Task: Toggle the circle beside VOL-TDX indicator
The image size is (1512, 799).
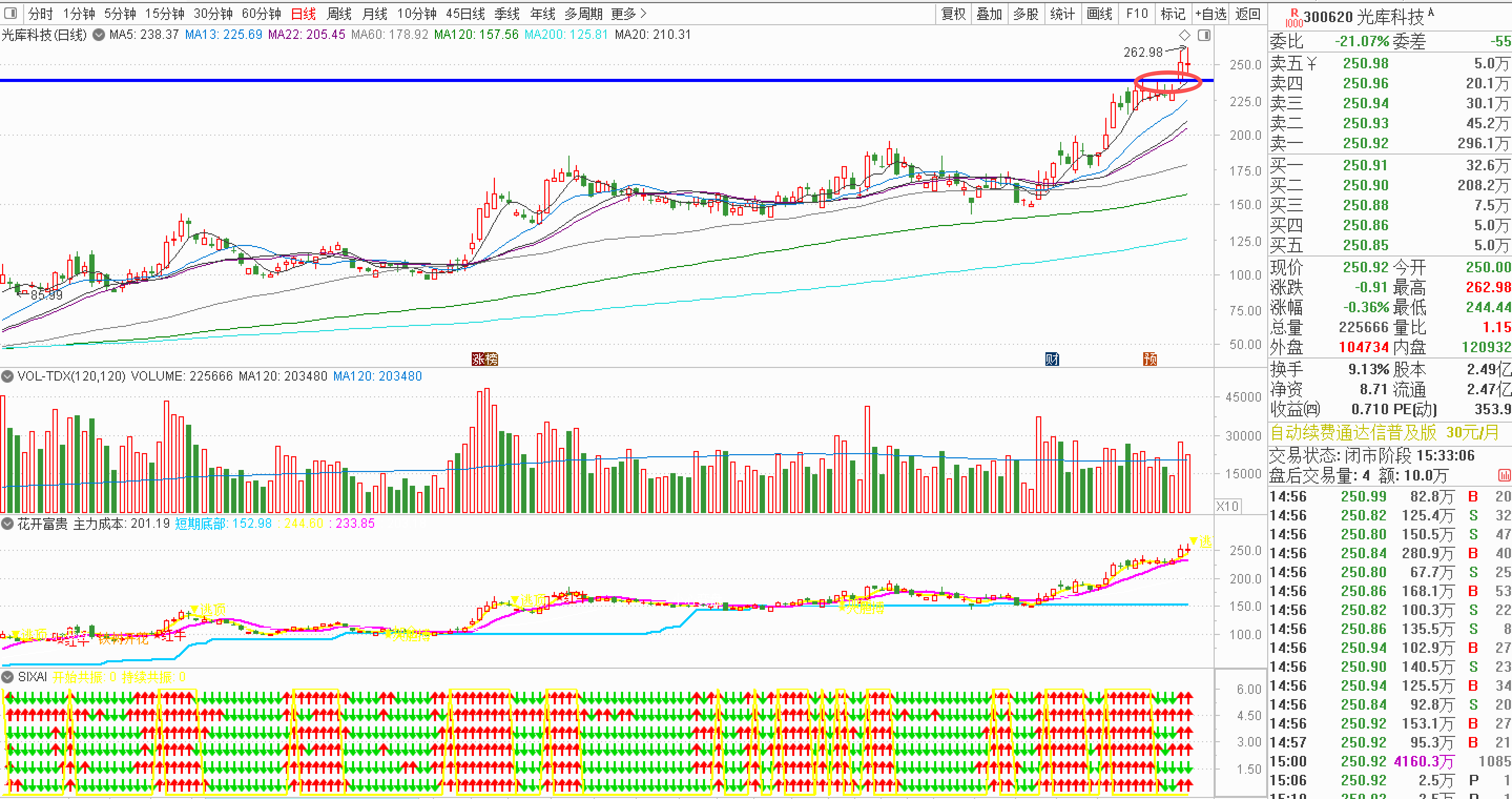Action: (x=7, y=376)
